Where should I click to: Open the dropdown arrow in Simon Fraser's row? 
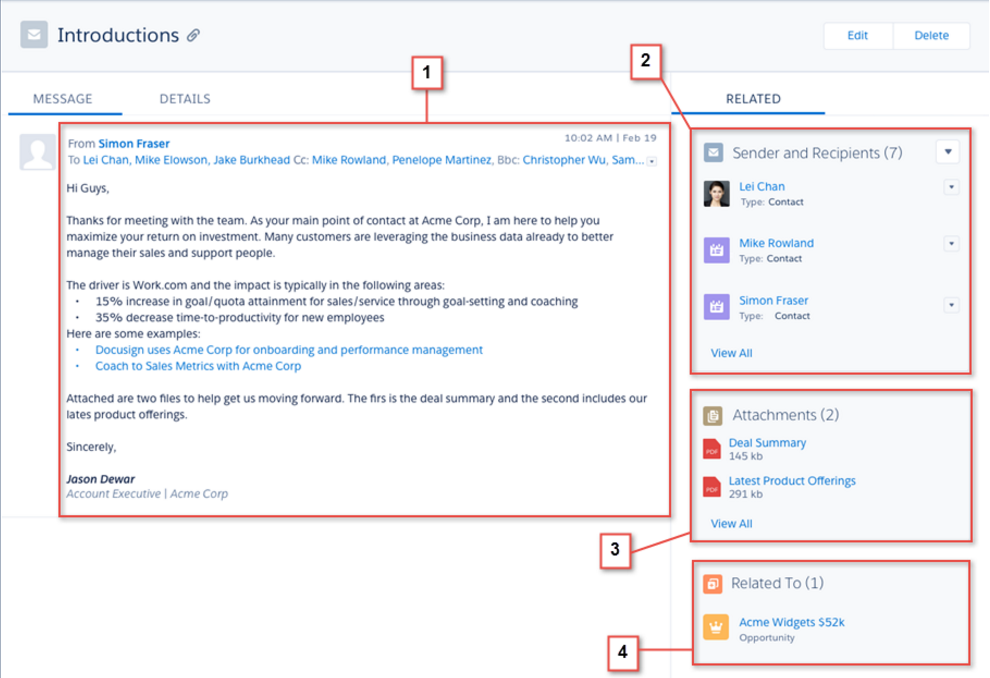click(x=951, y=305)
